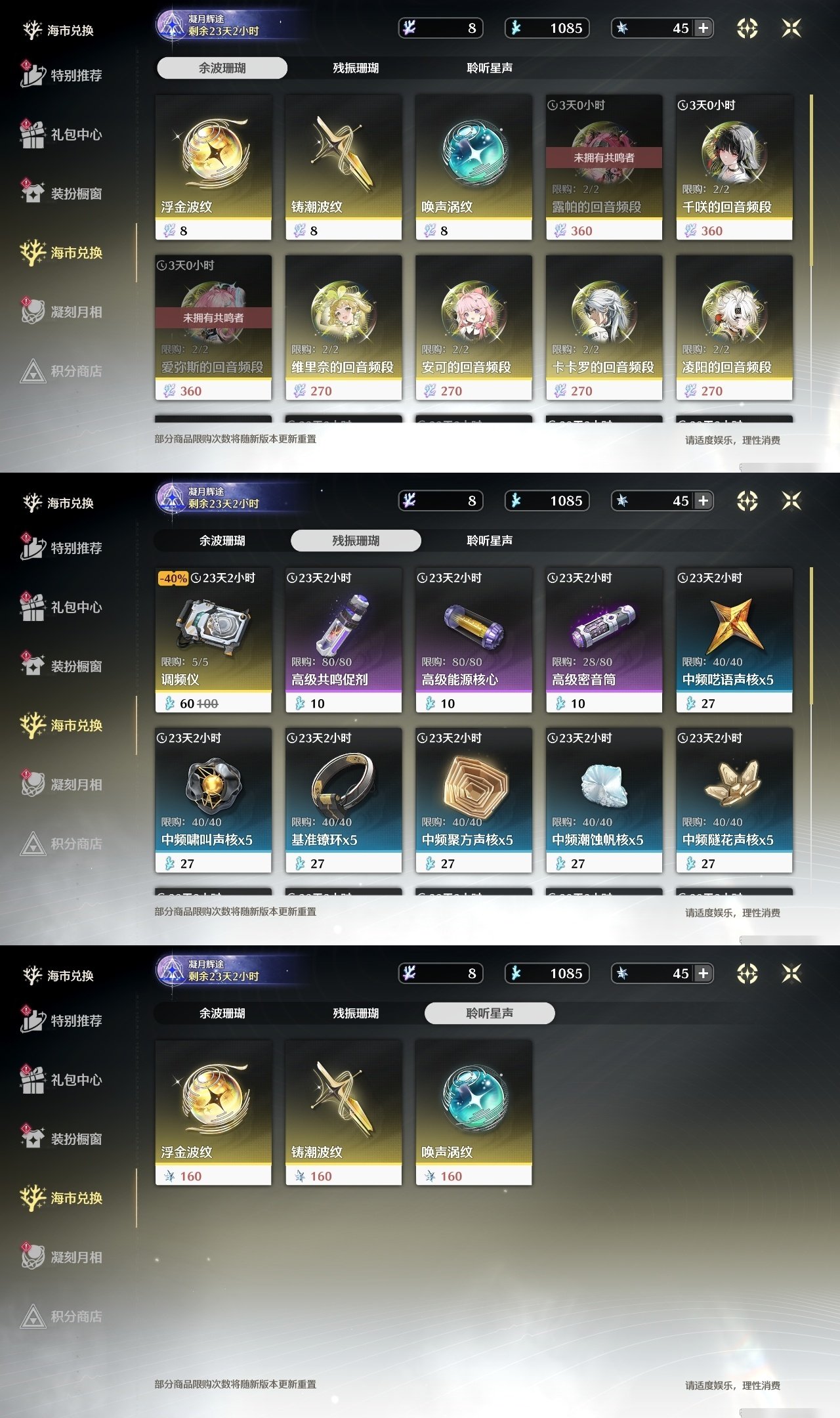840x1418 pixels.
Task: Open discounted 调频仪 item
Action: (213, 640)
